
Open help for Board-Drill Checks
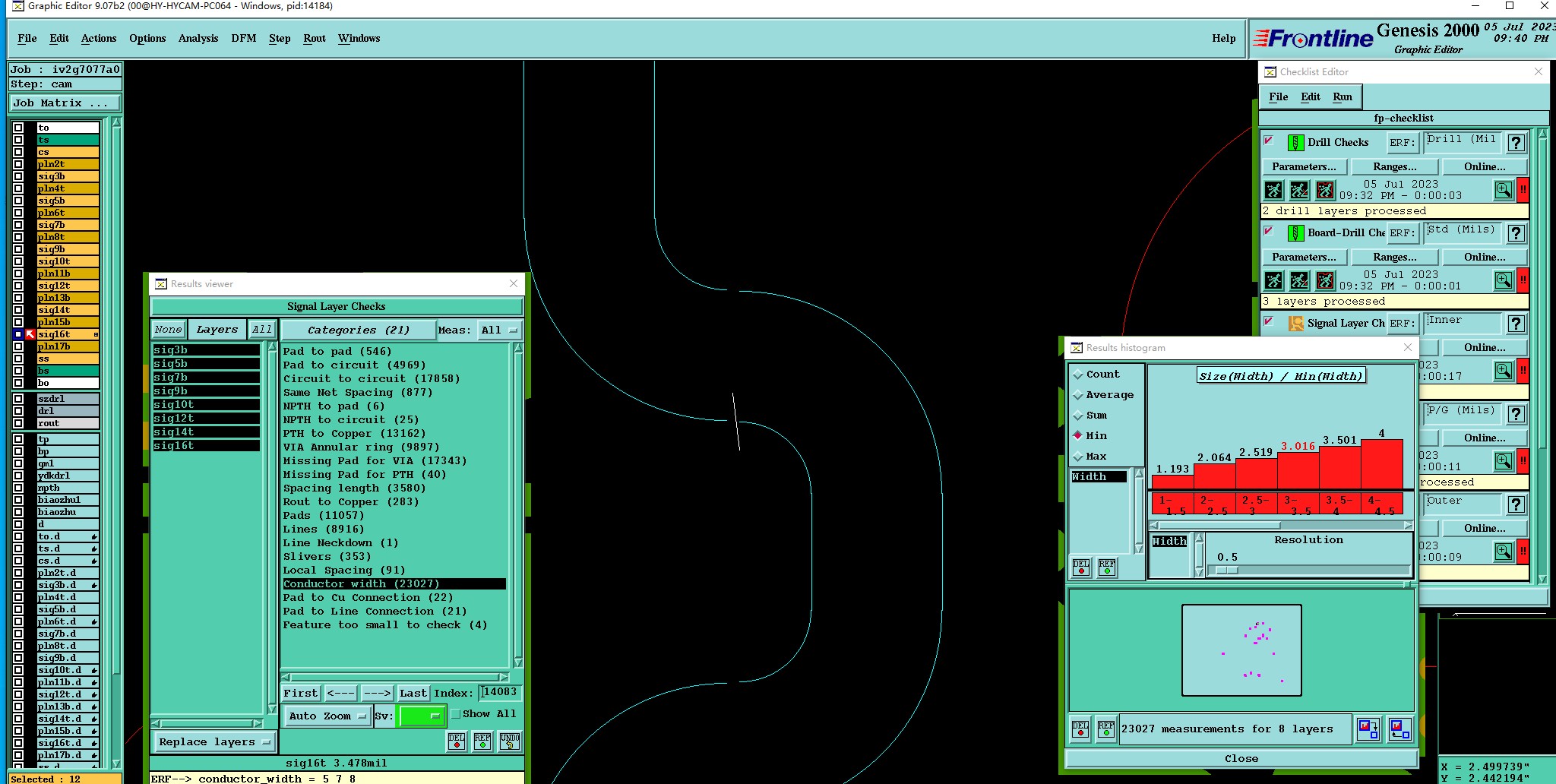tap(1516, 233)
